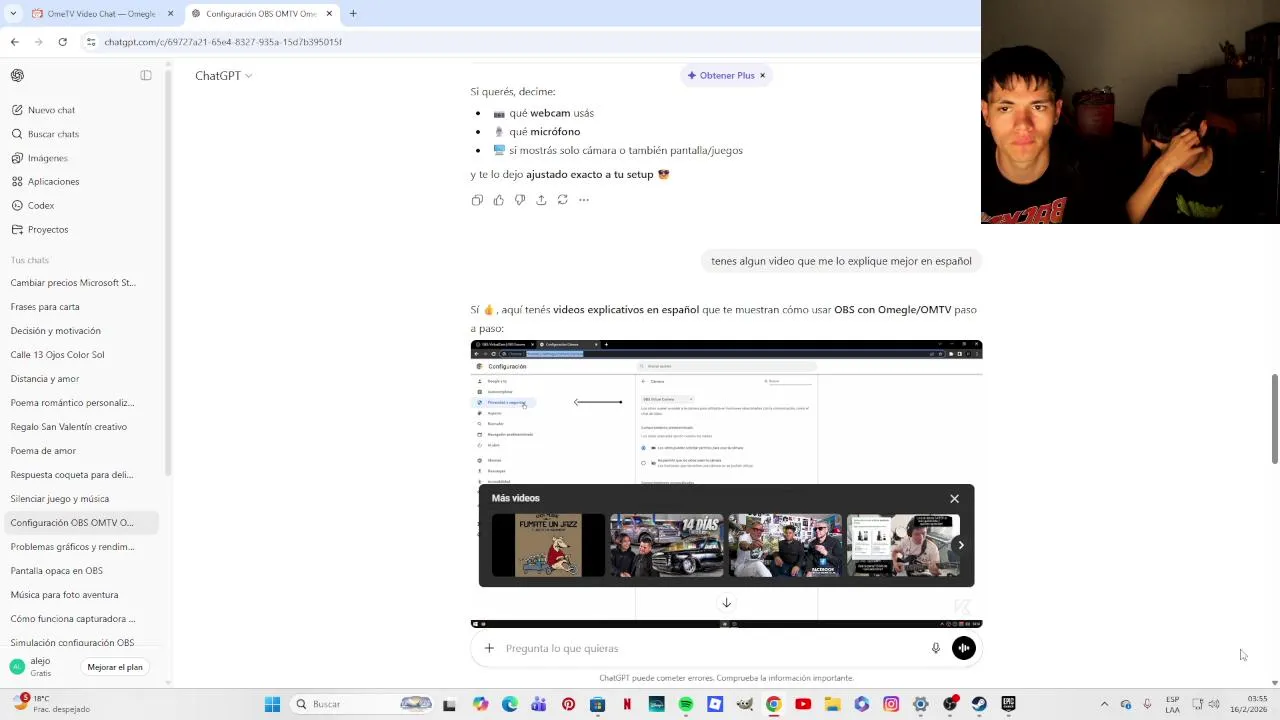Collapse the sidebar with the panel icon
Screen dimensions: 1280x720
click(x=146, y=76)
